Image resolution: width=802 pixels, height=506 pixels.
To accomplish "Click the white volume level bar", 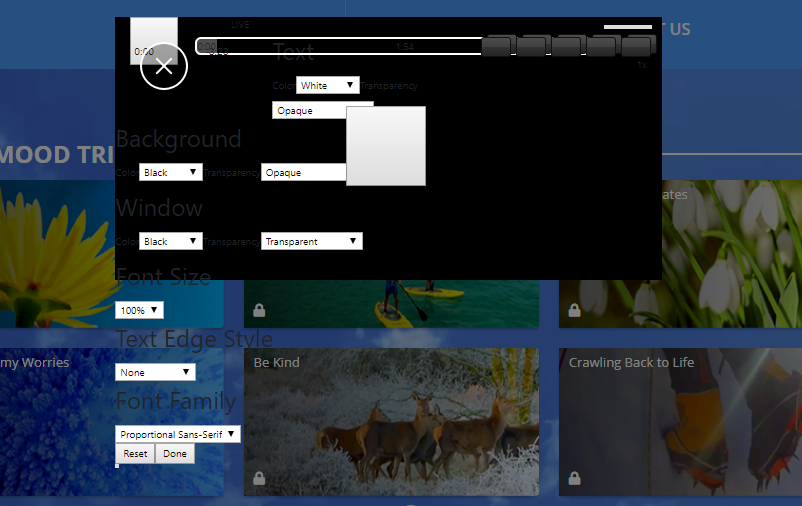I will click(x=628, y=27).
